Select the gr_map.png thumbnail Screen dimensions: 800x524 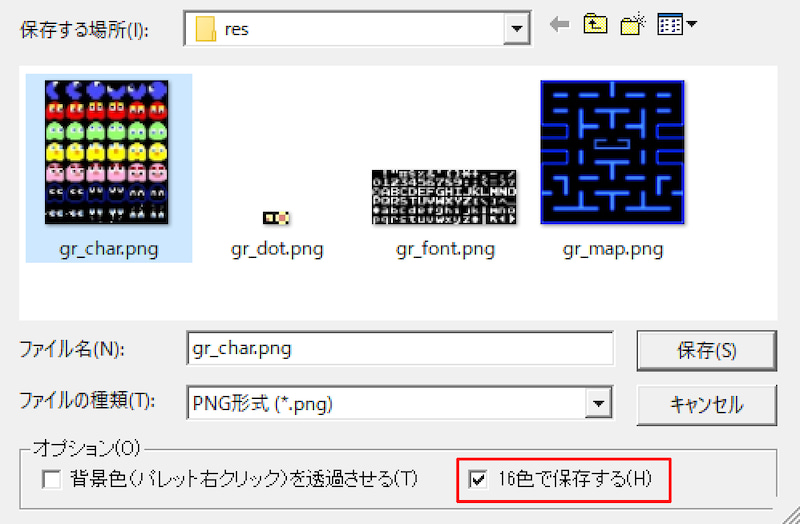coord(612,152)
